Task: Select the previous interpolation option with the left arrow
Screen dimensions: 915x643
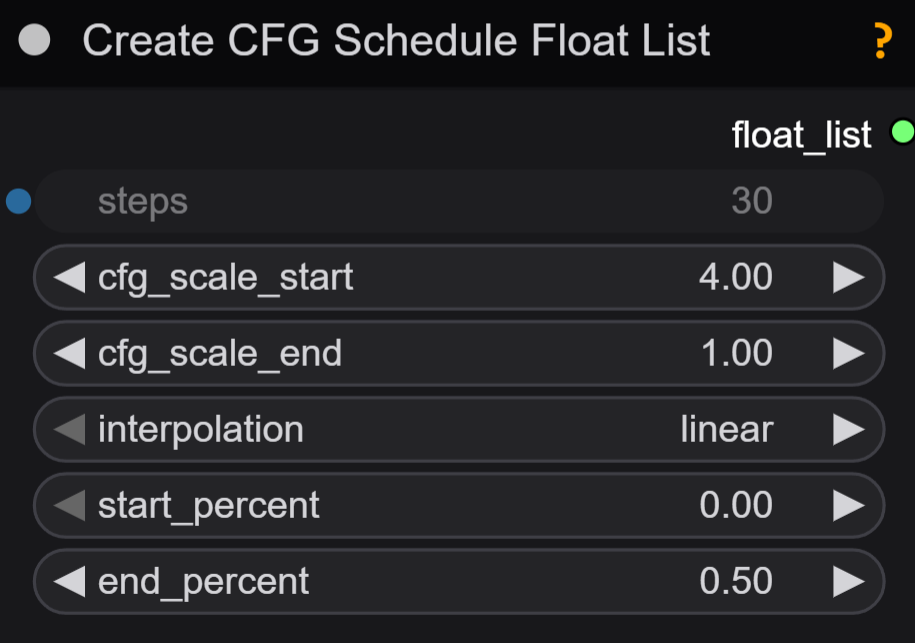Action: click(x=69, y=429)
